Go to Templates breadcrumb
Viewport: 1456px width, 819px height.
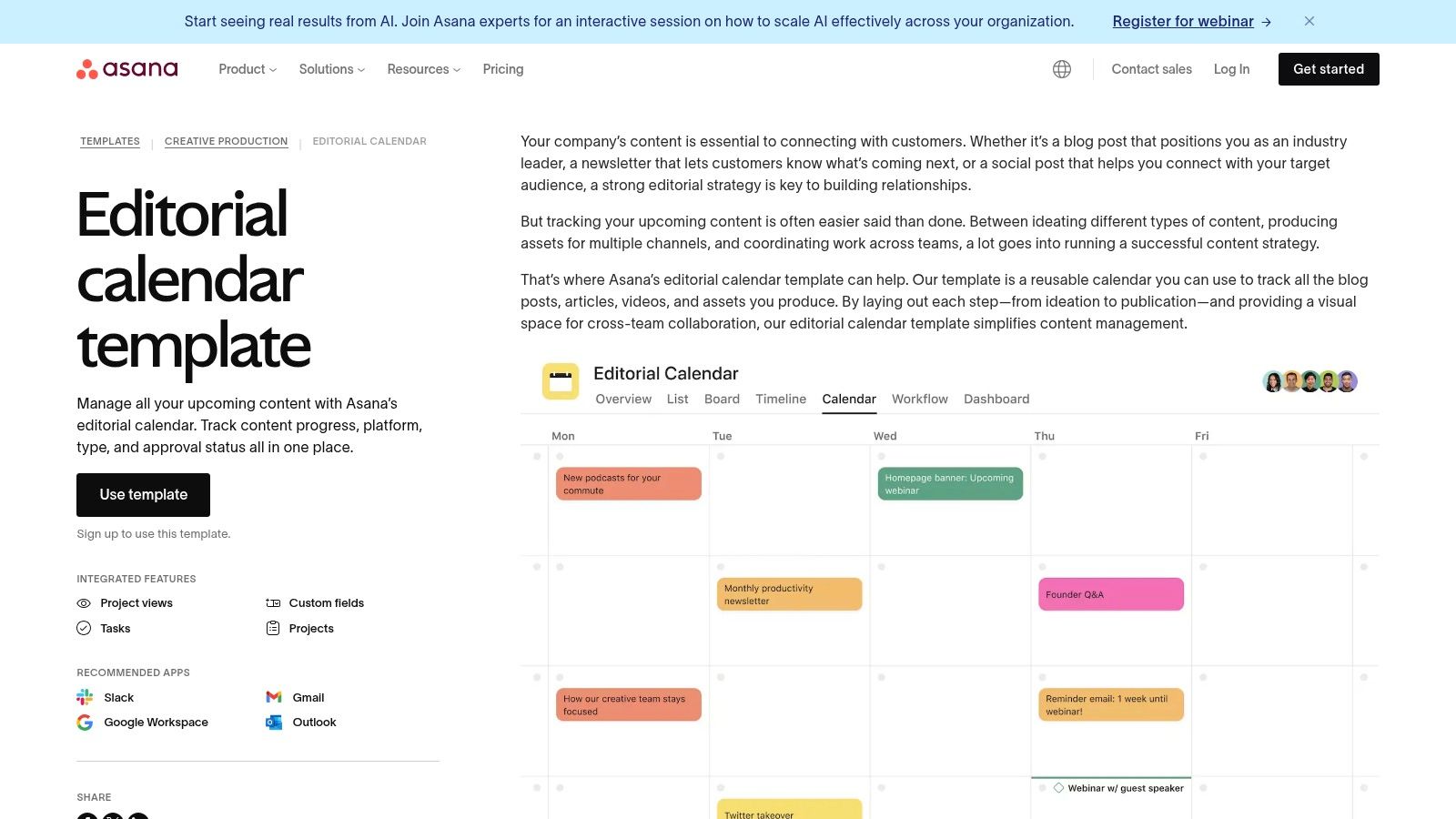(x=110, y=141)
